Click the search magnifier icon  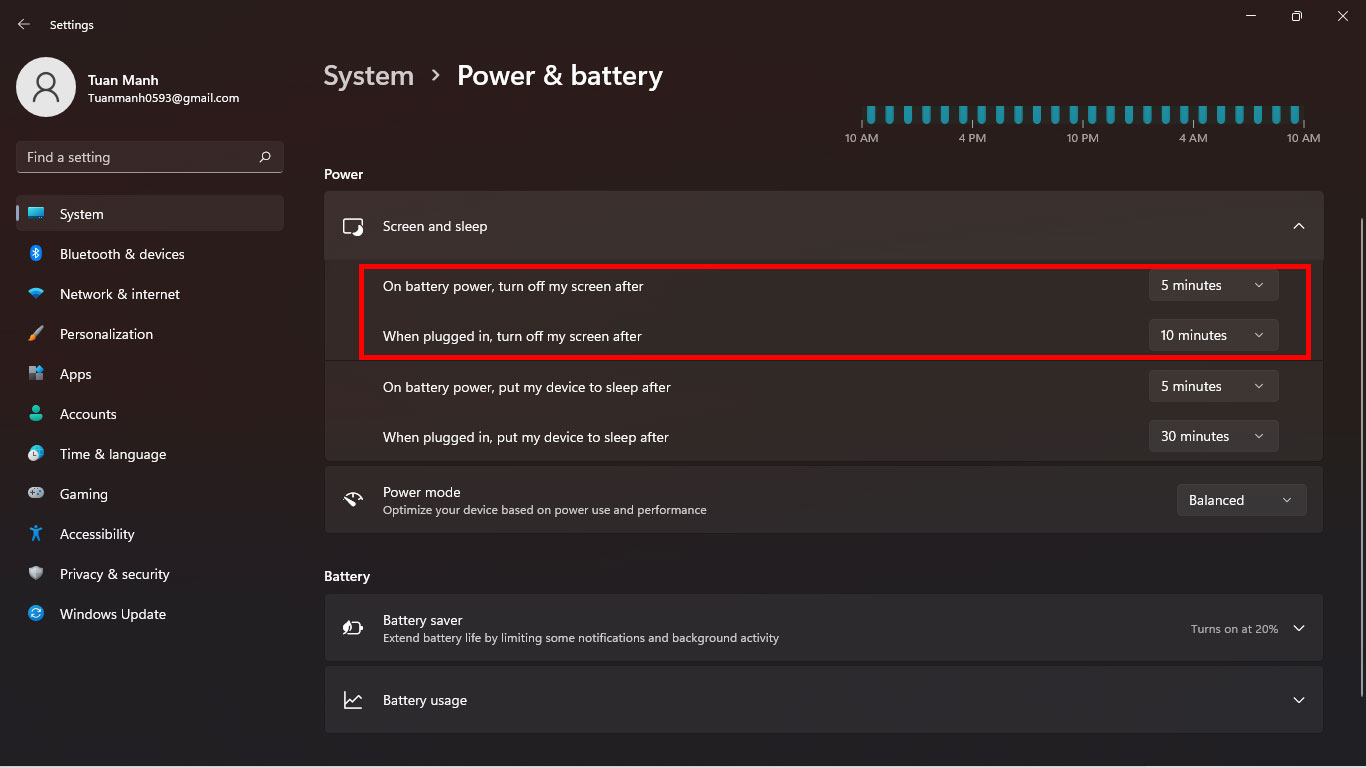[x=265, y=157]
